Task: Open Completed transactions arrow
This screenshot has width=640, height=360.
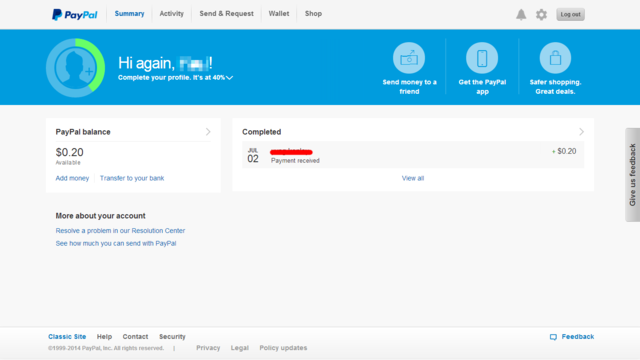Action: (x=581, y=132)
